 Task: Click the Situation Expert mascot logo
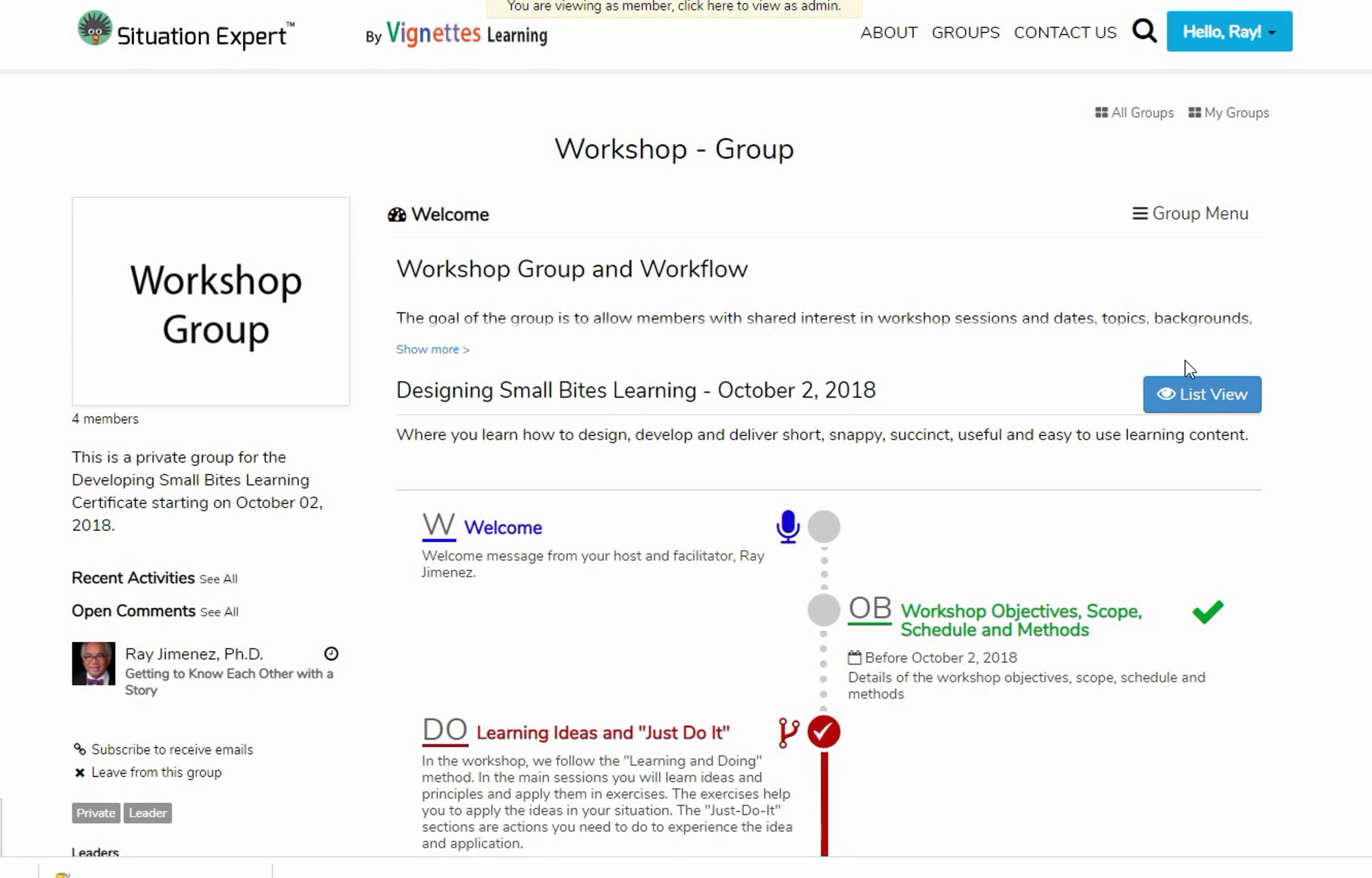pyautogui.click(x=94, y=29)
